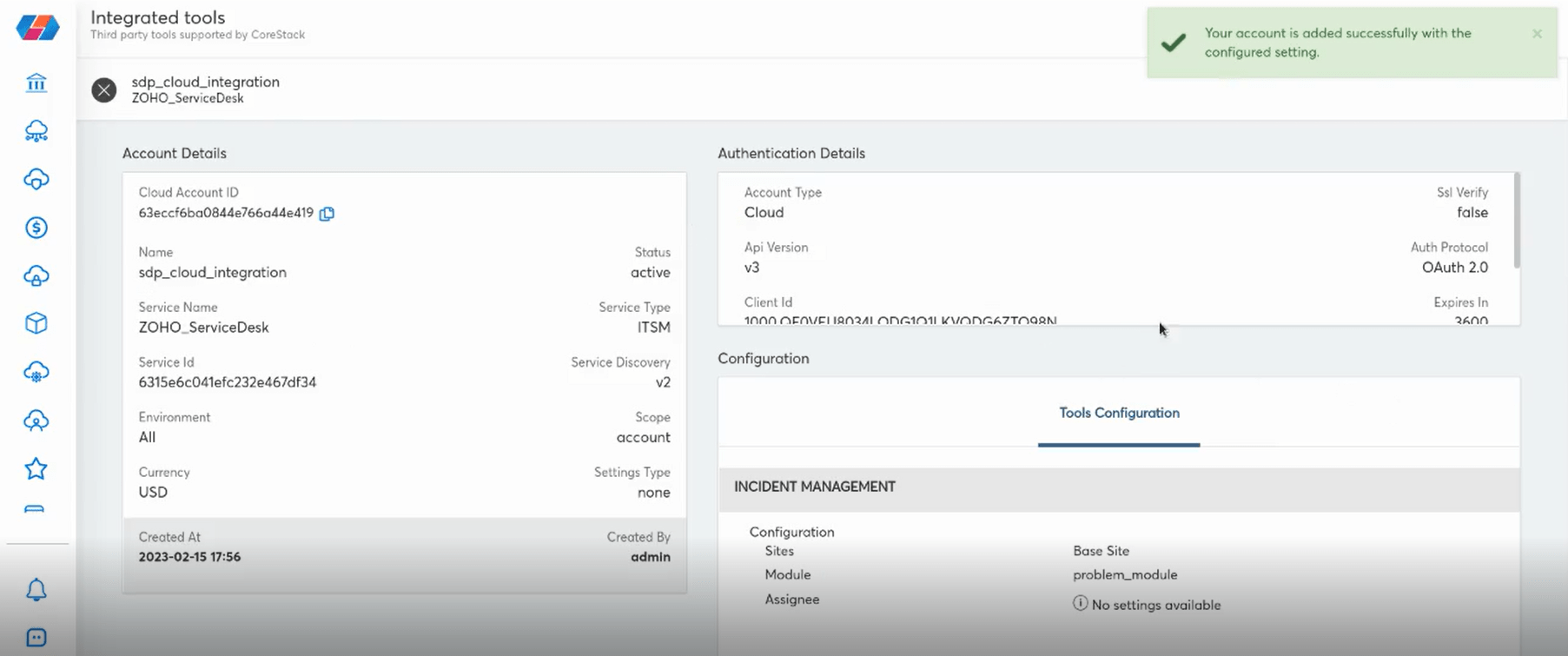
Task: Click the 'USD' currency value
Action: tap(153, 493)
